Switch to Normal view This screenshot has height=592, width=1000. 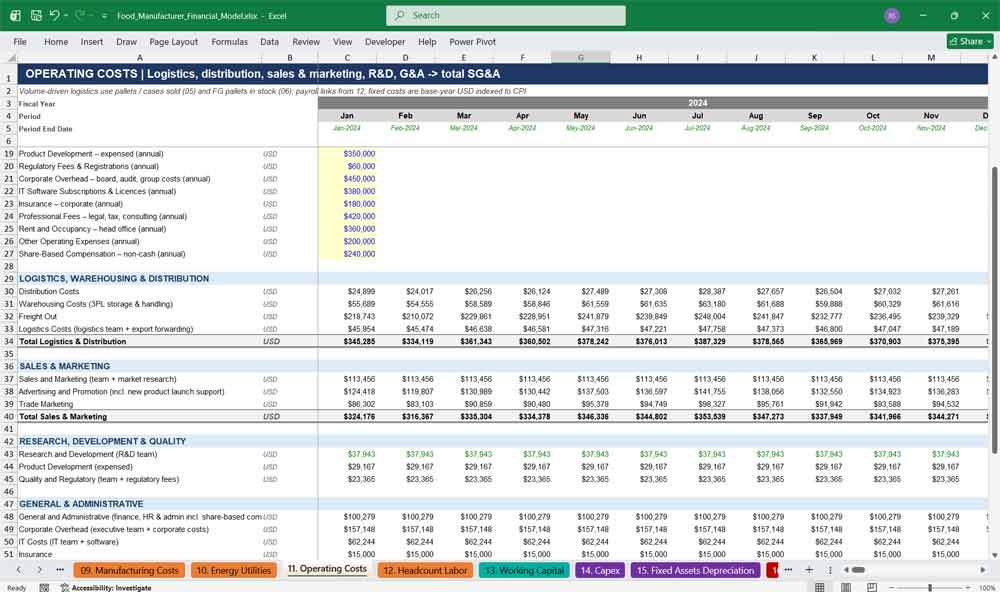pos(820,587)
